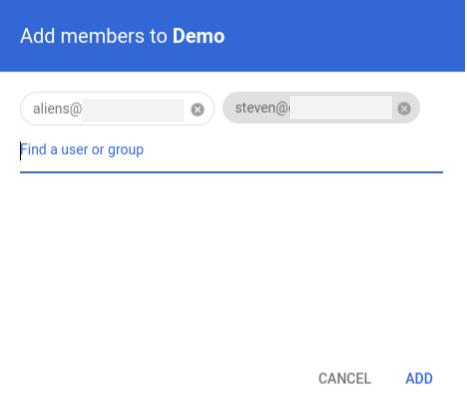Focus the "Find a user or group" field
Viewport: 467px width, 397px height.
(231, 150)
